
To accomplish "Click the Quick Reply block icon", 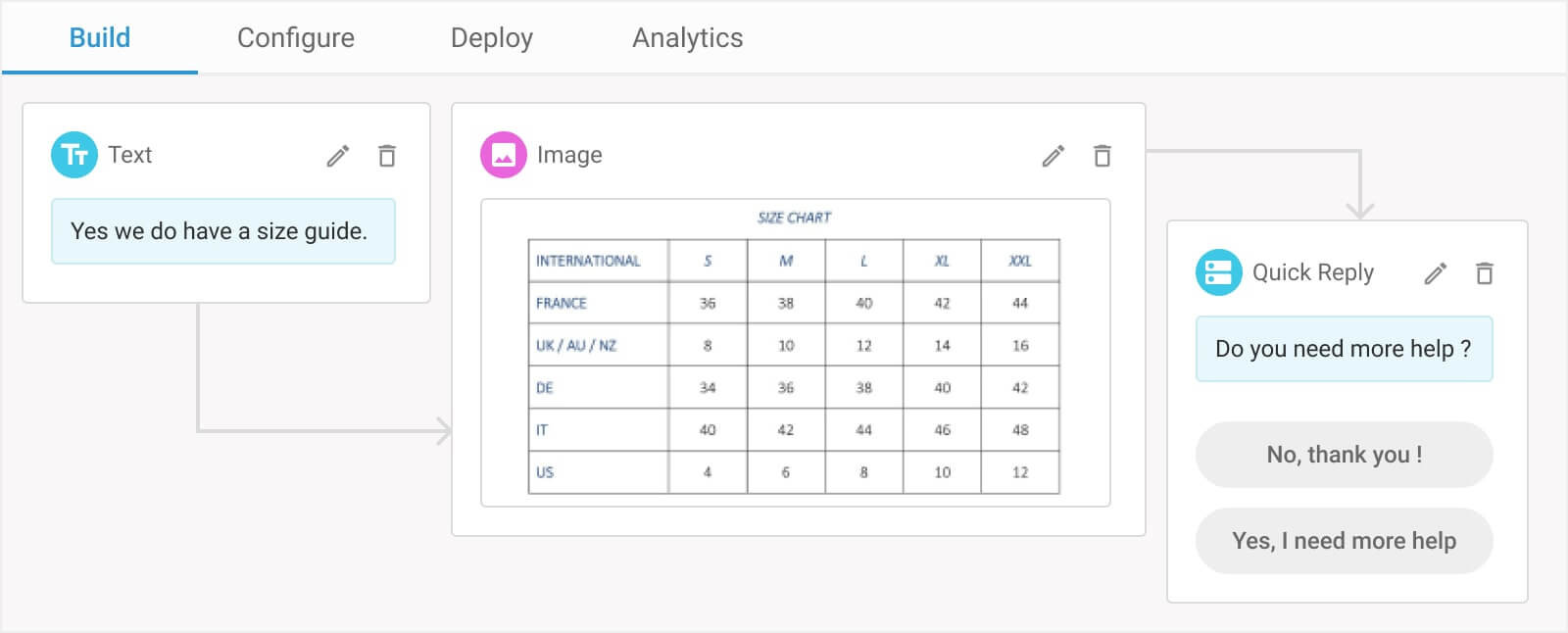I will click(1219, 272).
